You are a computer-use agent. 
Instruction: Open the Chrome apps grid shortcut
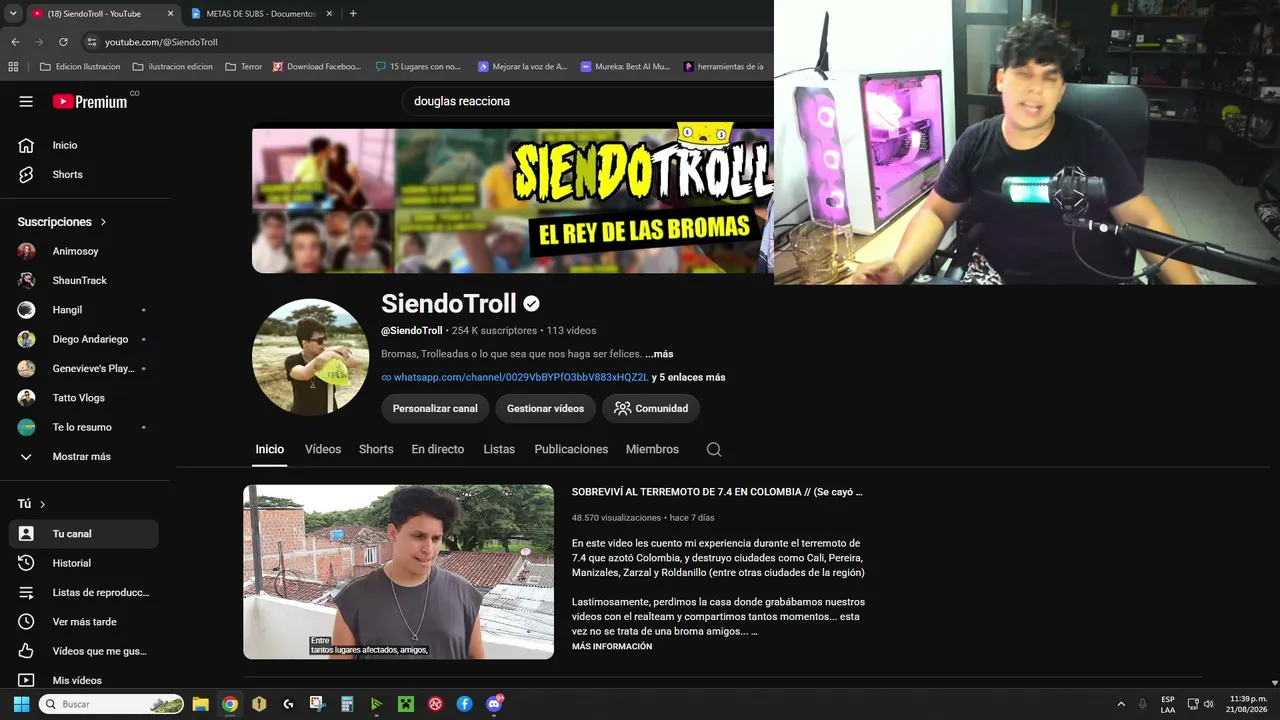tap(13, 67)
